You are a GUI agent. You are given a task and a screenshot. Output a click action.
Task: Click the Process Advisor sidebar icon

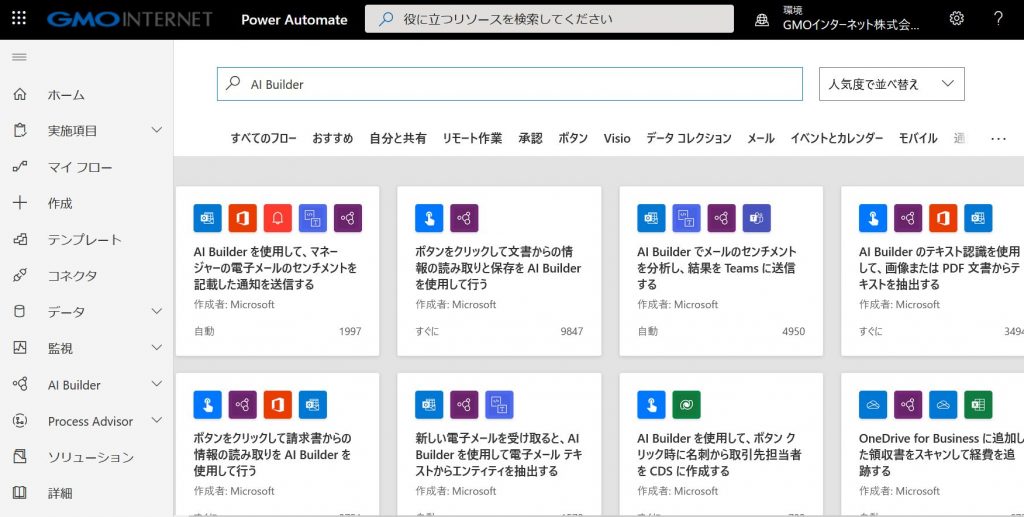[20, 420]
